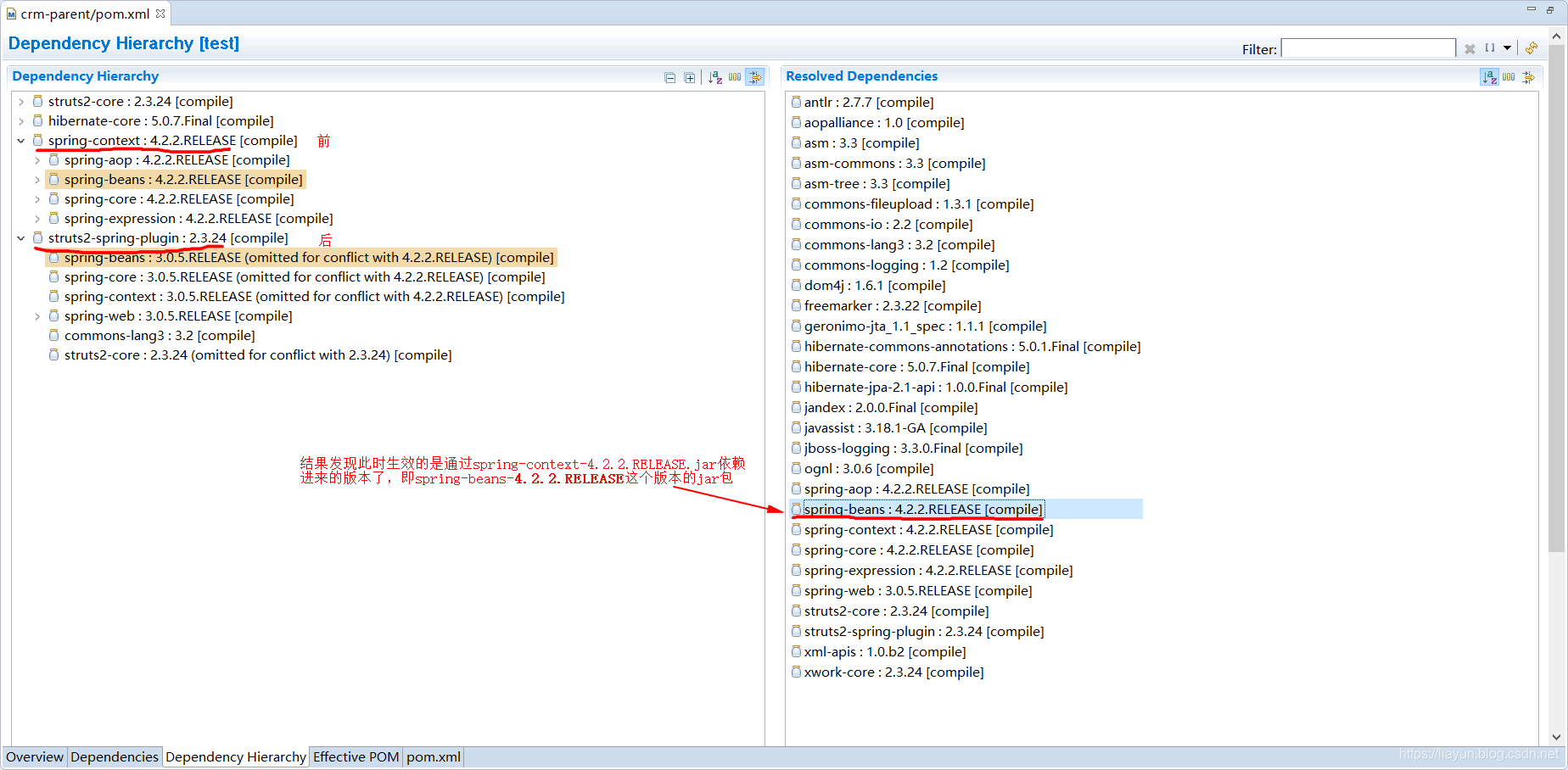This screenshot has width=1568, height=770.
Task: Click jar icon of dom4j 1.6.1
Action: (796, 285)
